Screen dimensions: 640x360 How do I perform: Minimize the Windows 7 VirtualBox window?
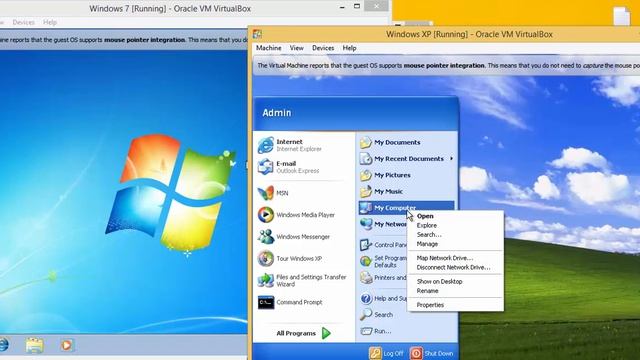pos(342,7)
